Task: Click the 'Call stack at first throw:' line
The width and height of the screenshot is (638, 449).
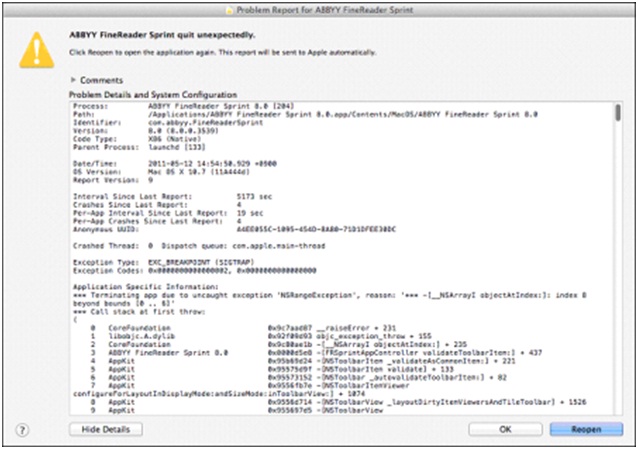Action: [139, 311]
